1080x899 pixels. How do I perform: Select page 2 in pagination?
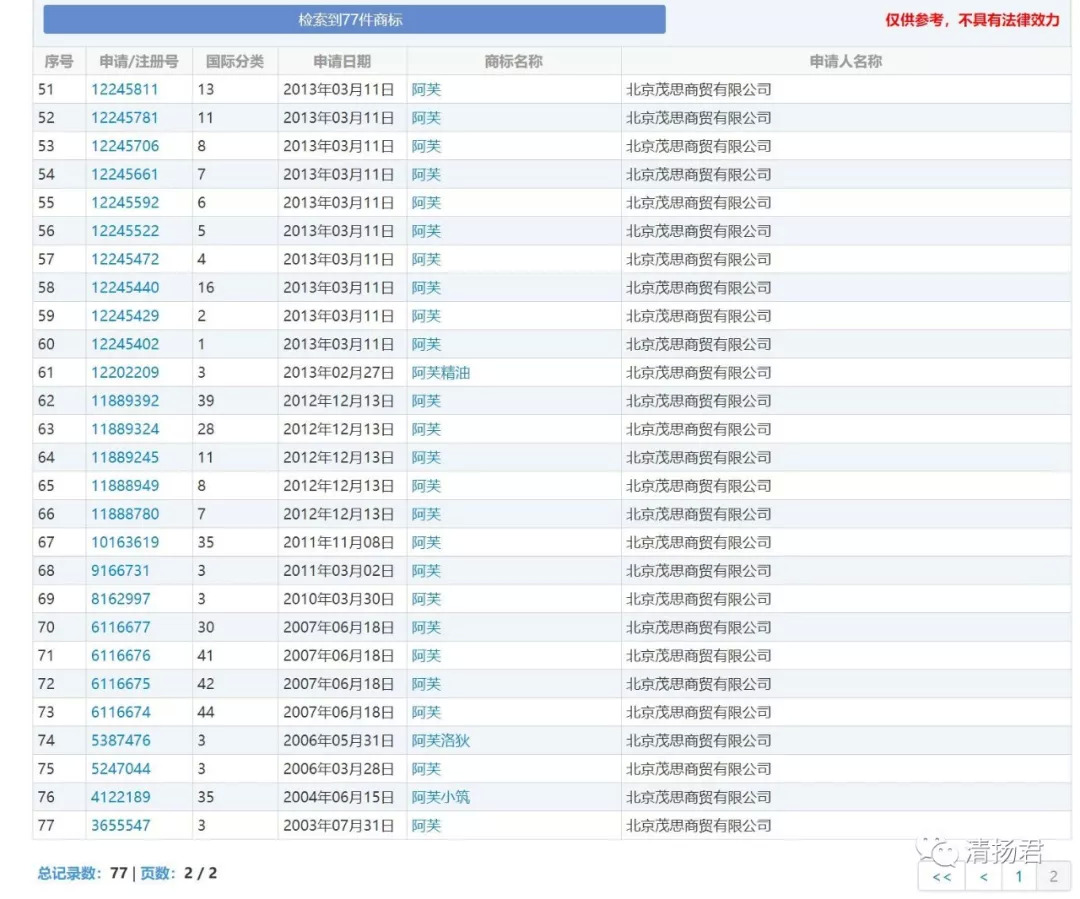coord(1053,877)
